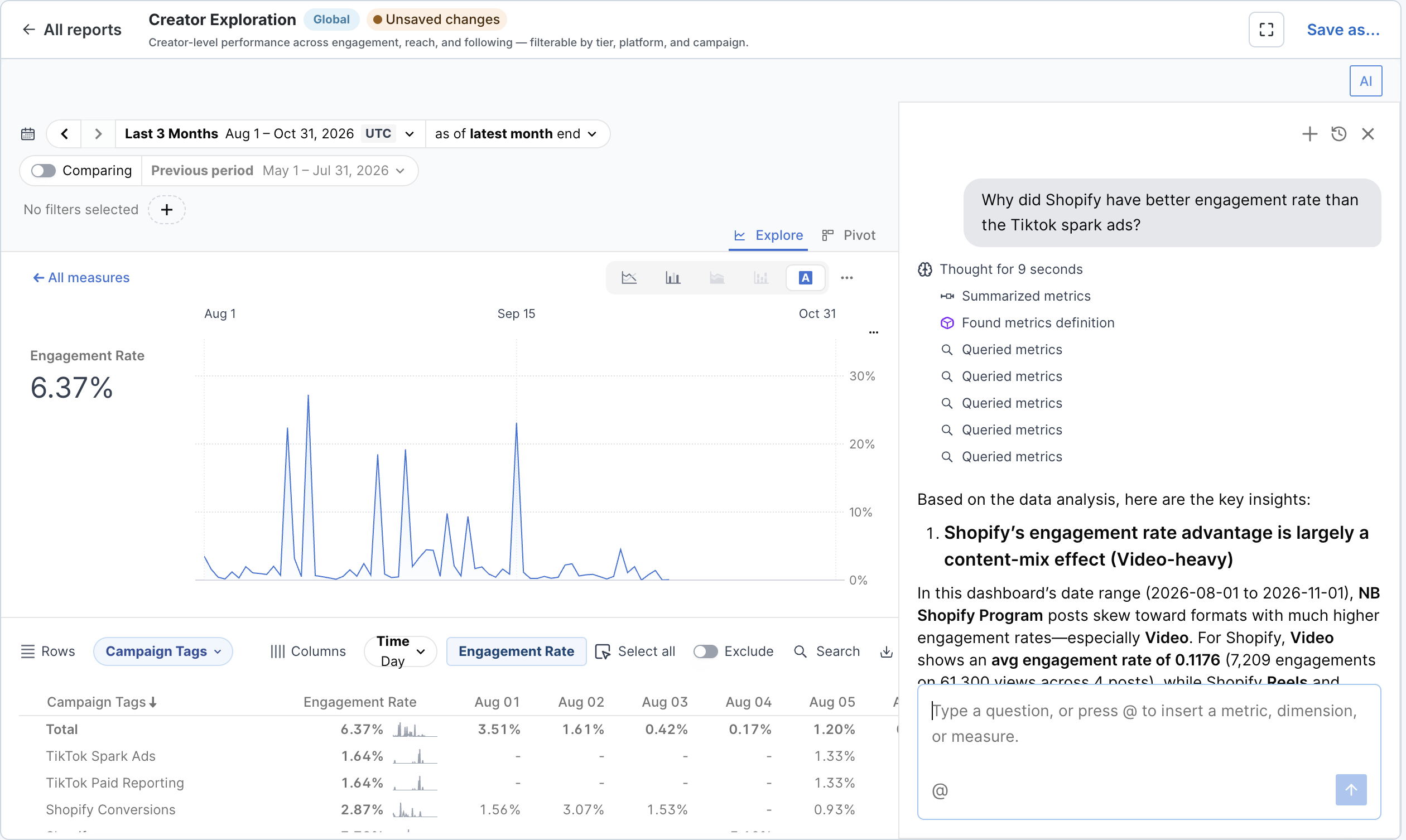Expand the Thought for 9 seconds section
This screenshot has width=1406, height=840.
1000,269
